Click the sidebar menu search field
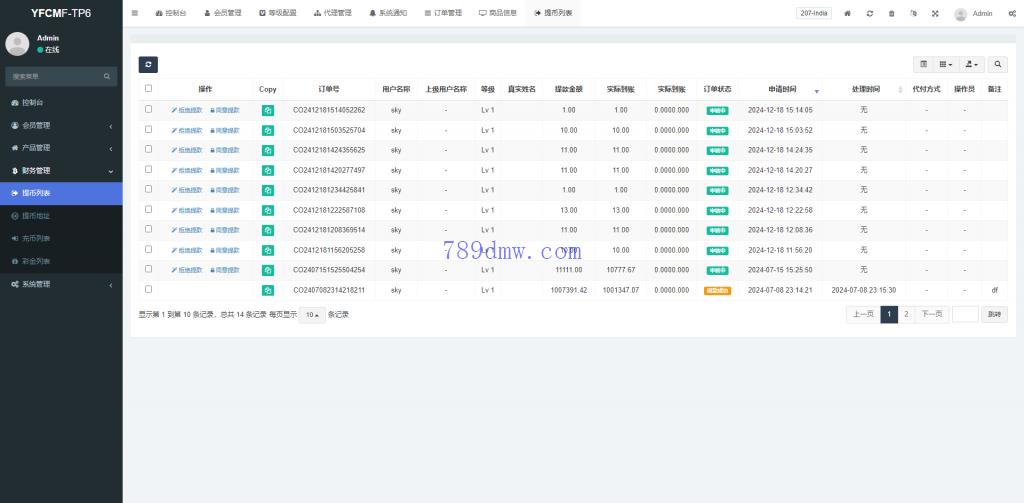 [x=55, y=76]
